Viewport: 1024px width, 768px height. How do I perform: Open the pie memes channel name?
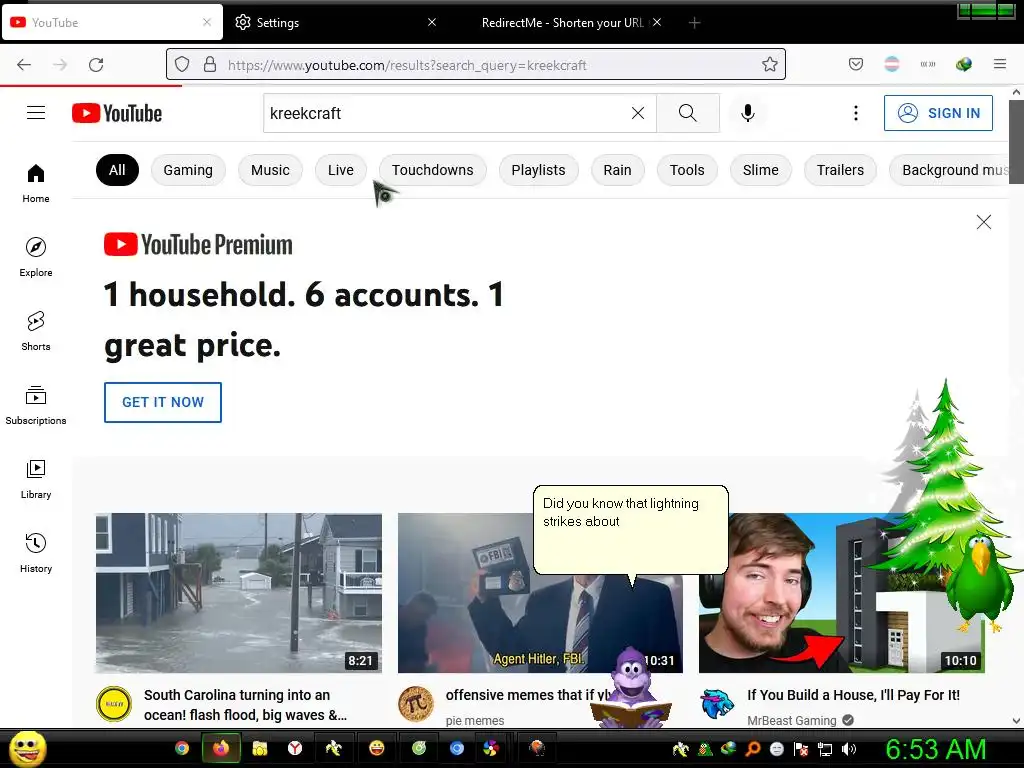[475, 720]
